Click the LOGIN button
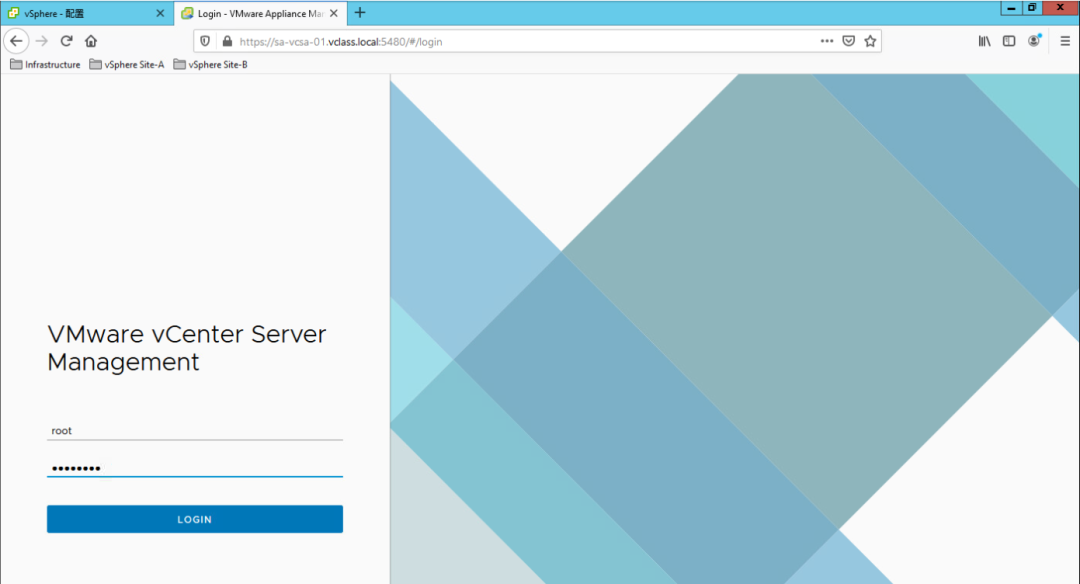Viewport: 1080px width, 584px height. coord(195,519)
